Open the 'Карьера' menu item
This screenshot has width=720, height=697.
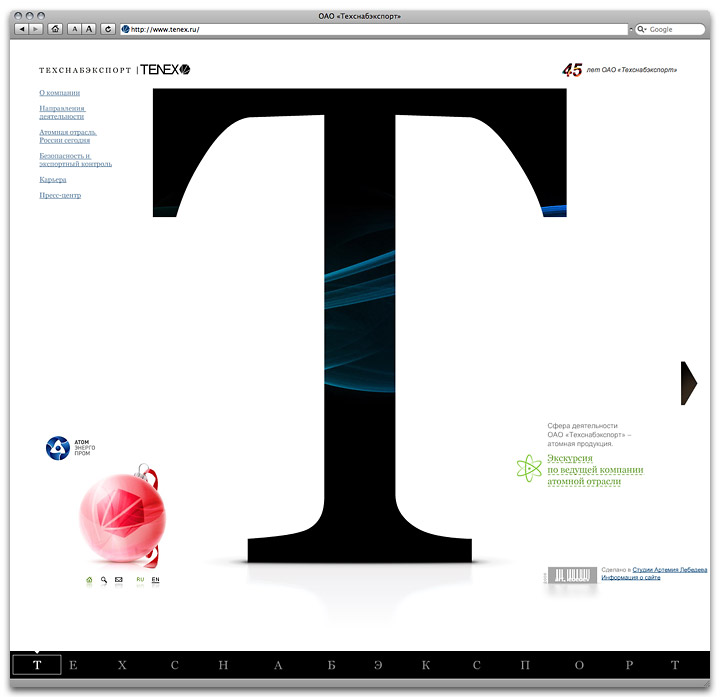point(53,180)
